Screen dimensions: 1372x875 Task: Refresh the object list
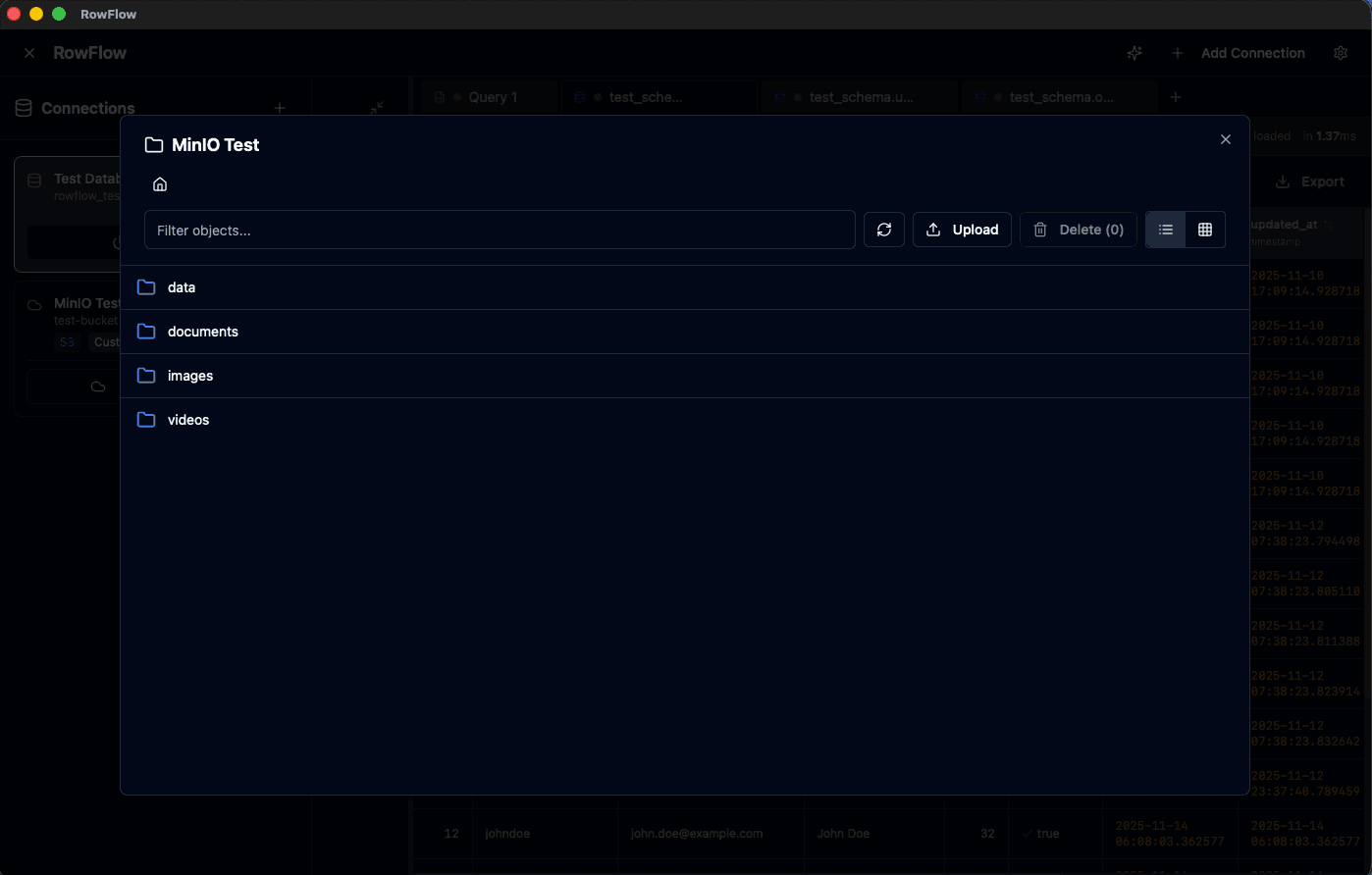coord(884,230)
